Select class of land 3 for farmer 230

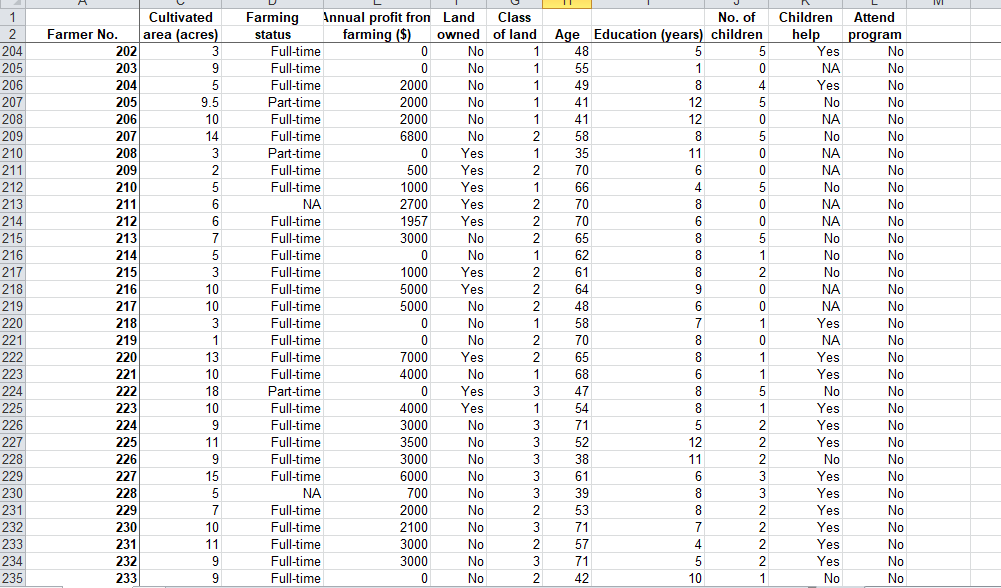[x=515, y=527]
